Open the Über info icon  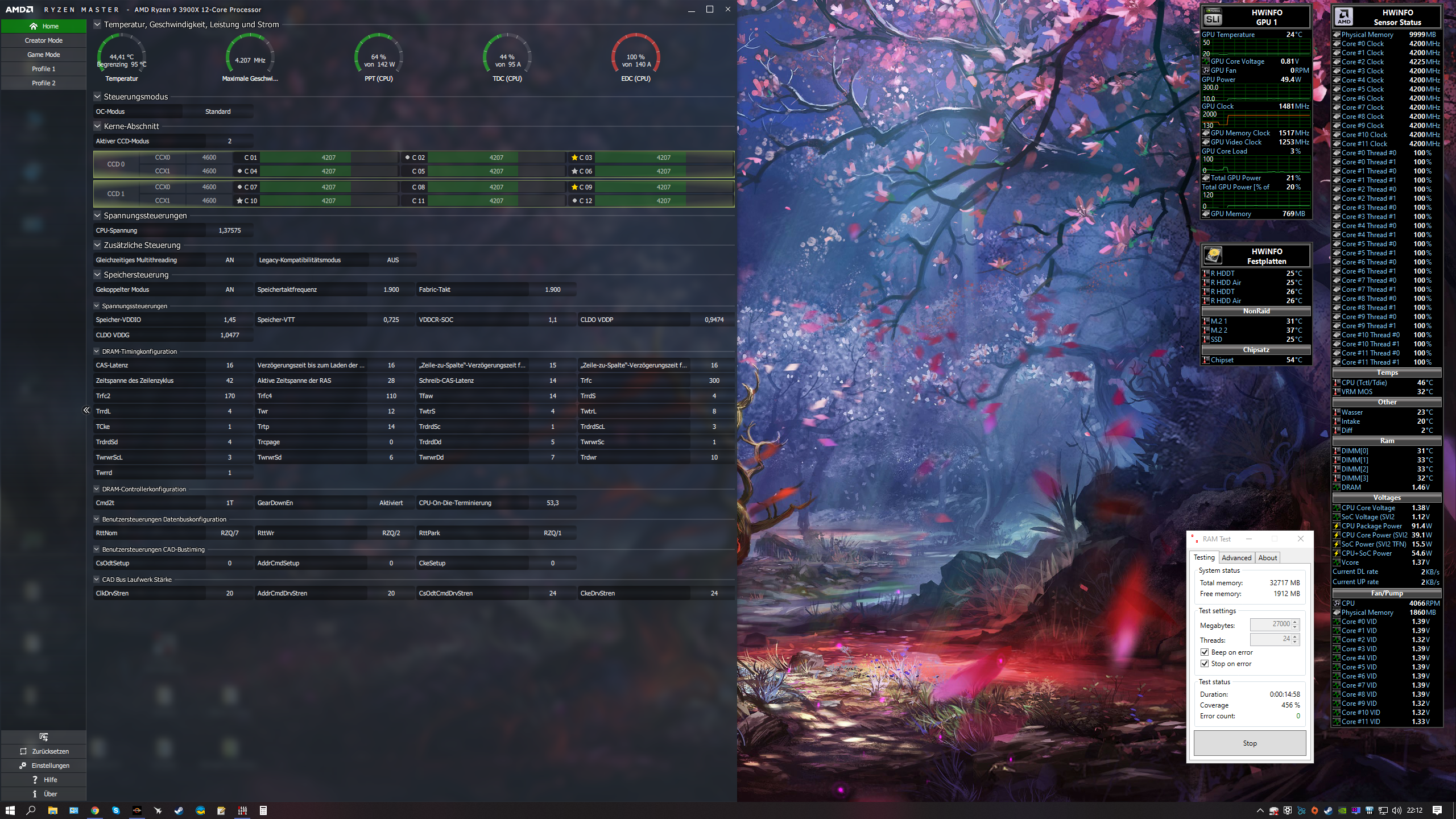tap(35, 794)
